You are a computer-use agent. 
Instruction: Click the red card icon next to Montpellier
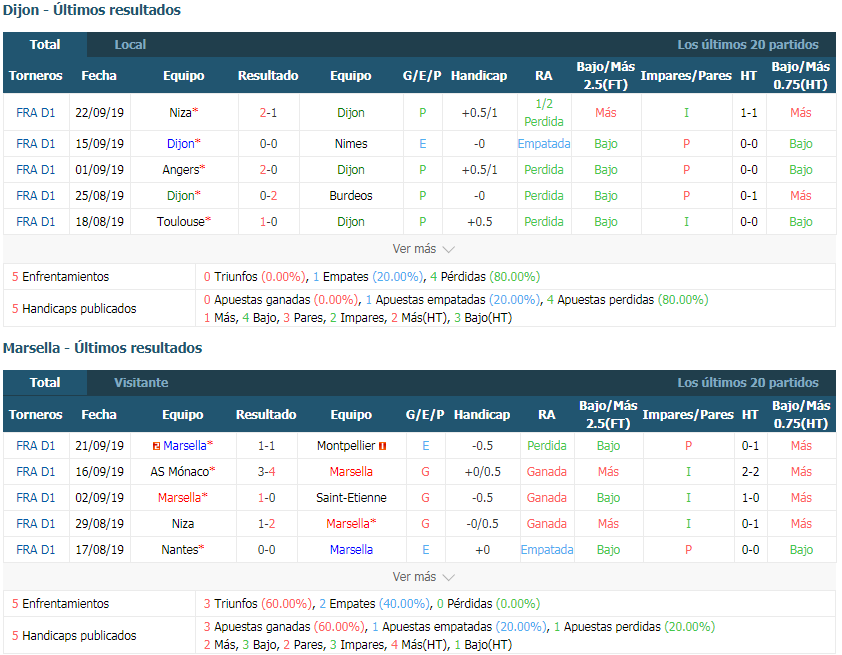382,446
